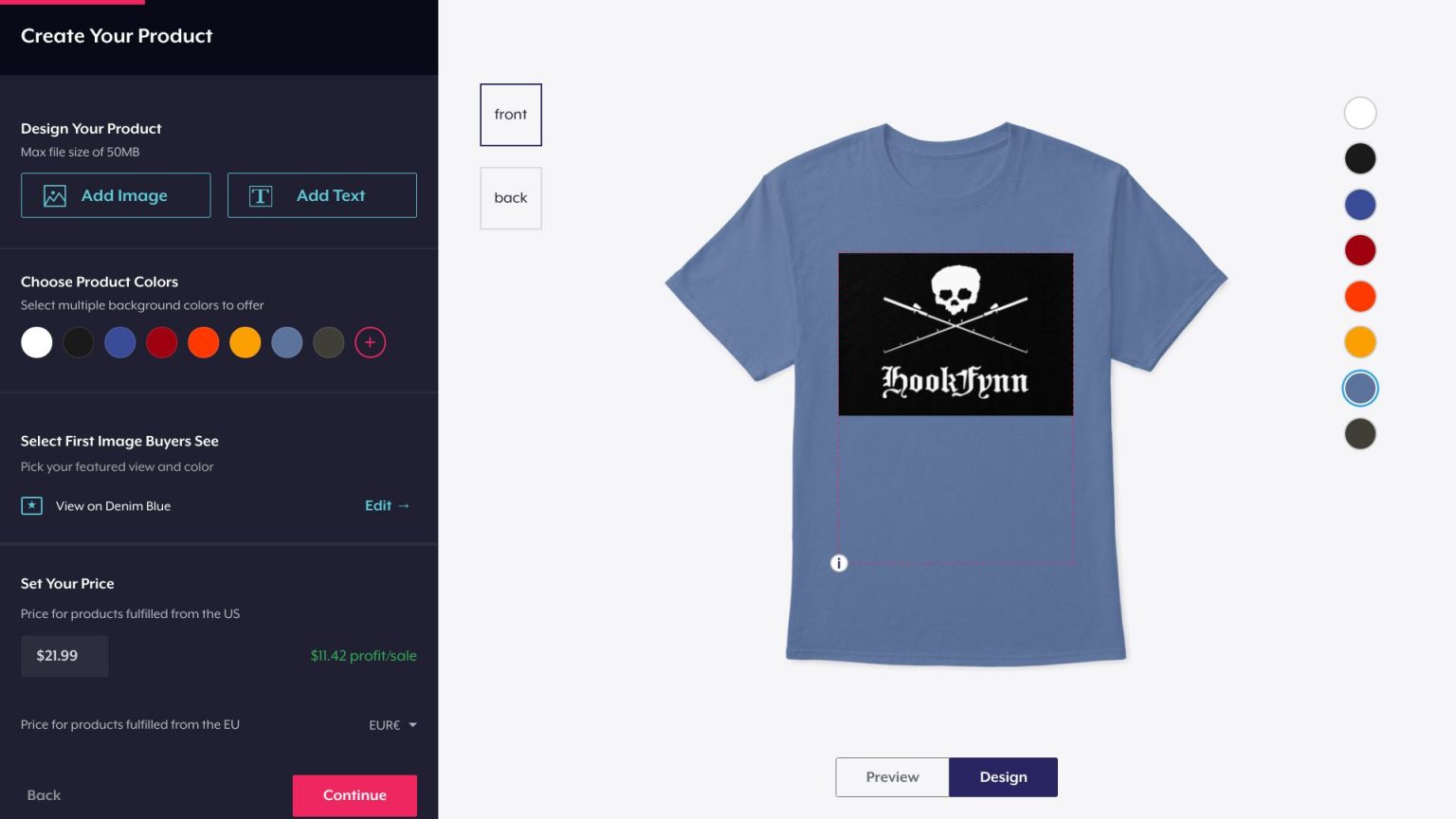Select the black product color on the right panel
This screenshot has height=819, width=1456.
point(1360,158)
